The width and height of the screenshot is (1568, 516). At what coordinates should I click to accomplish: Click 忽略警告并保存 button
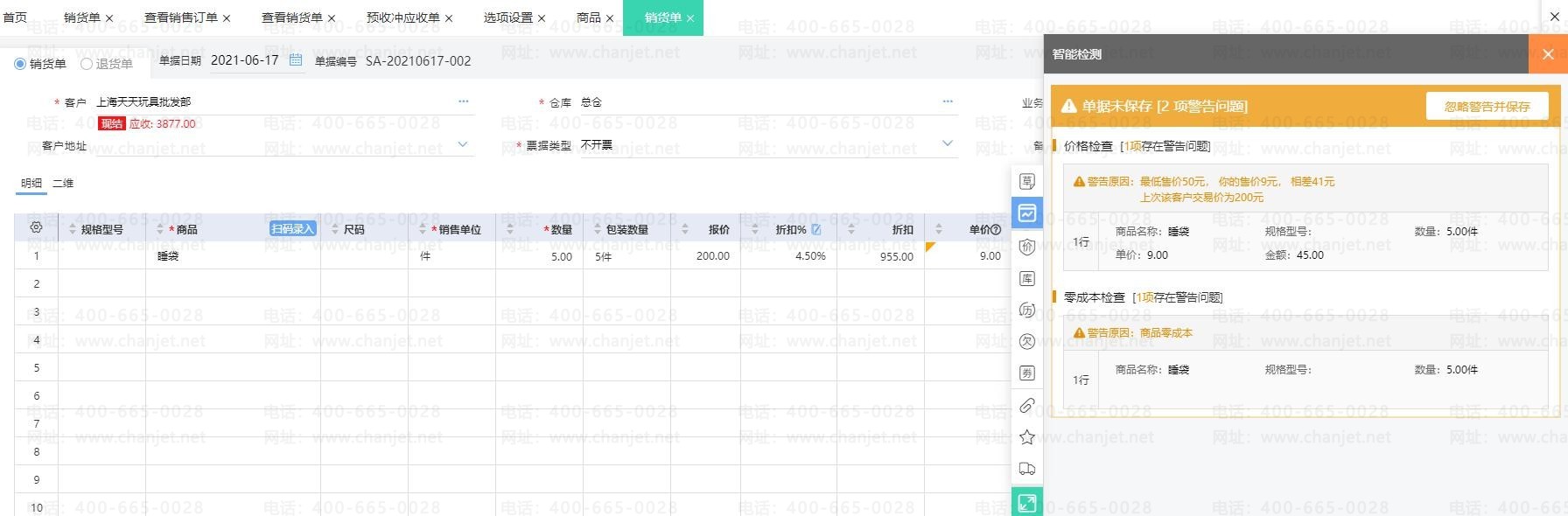pyautogui.click(x=1487, y=107)
